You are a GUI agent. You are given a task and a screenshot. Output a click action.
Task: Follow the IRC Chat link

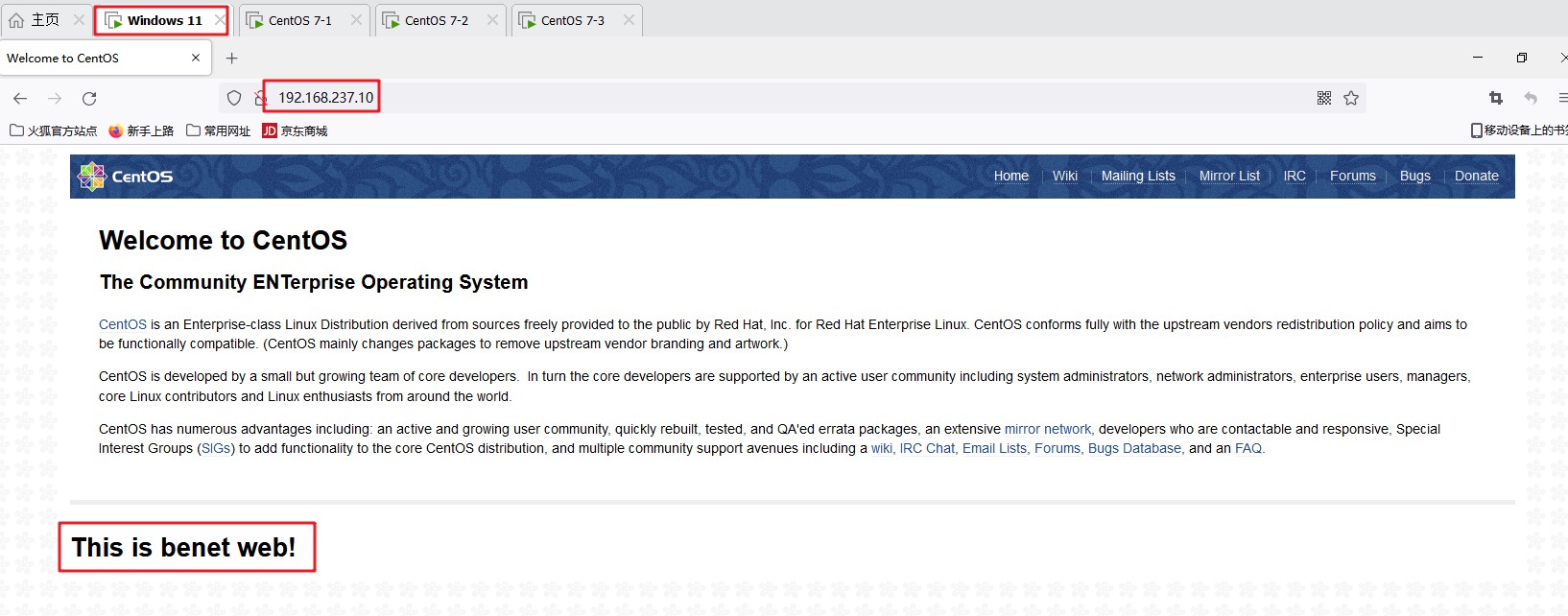(x=927, y=448)
